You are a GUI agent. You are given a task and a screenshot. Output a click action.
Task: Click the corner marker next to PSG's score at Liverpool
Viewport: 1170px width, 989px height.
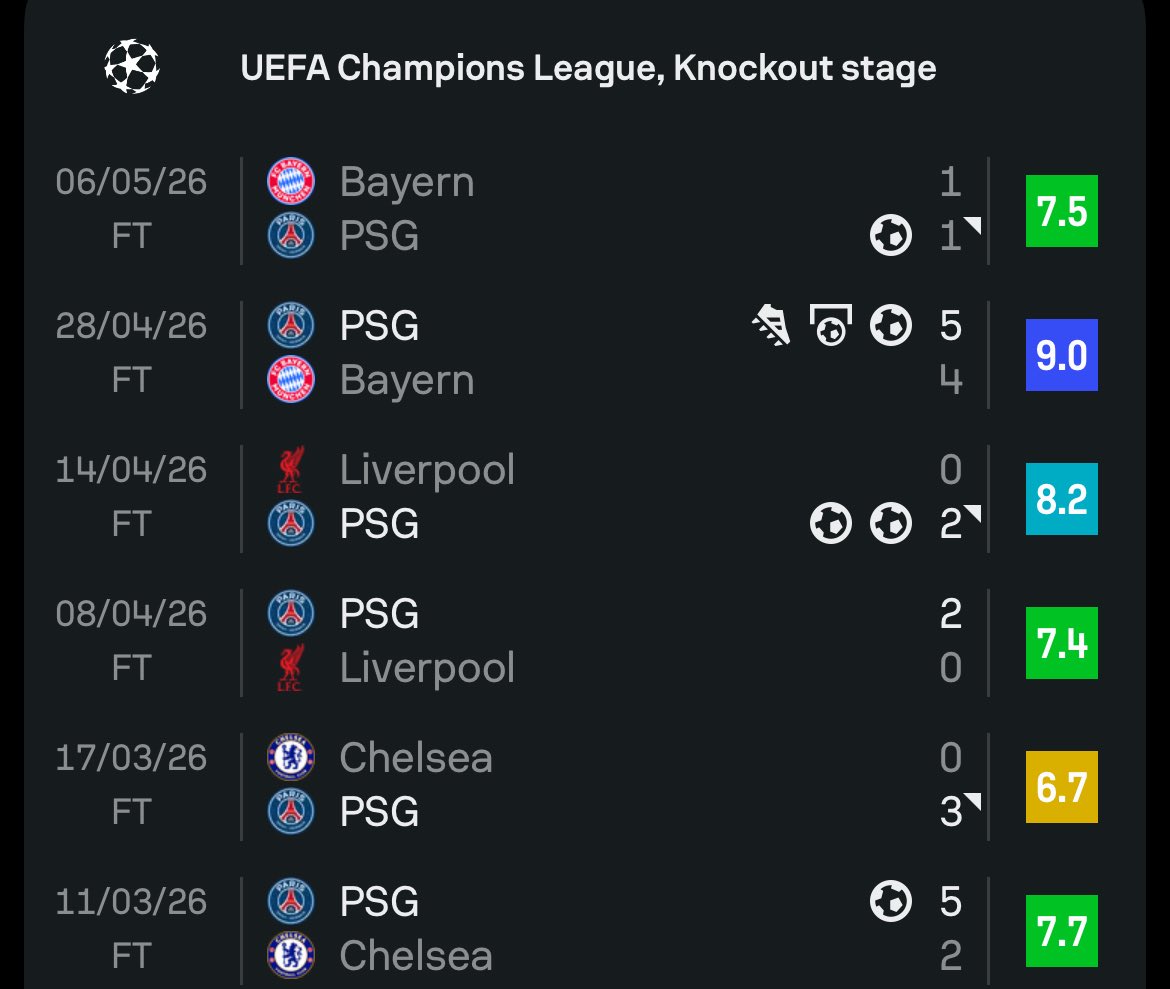click(x=973, y=514)
